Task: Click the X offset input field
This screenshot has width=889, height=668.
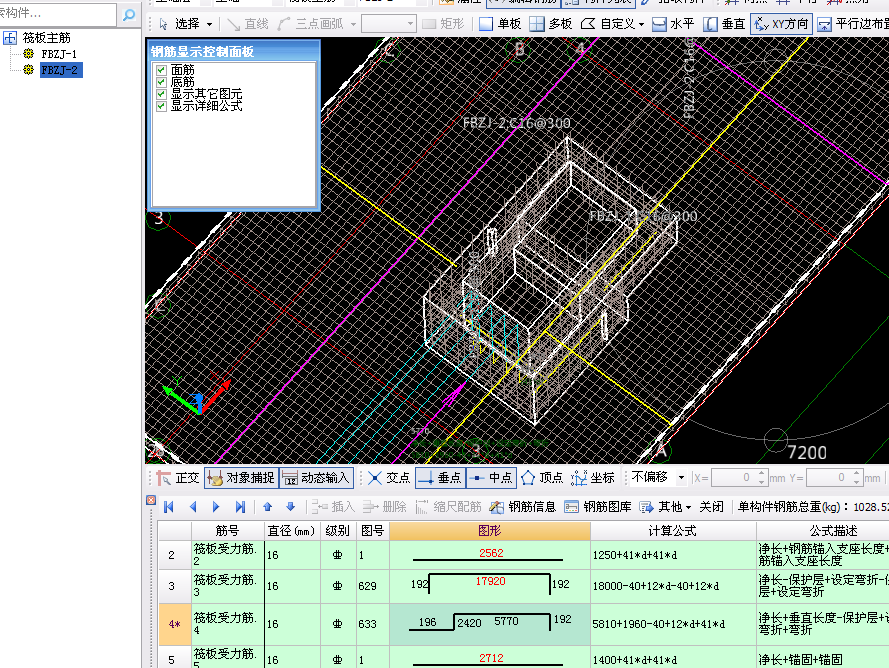Action: 735,478
